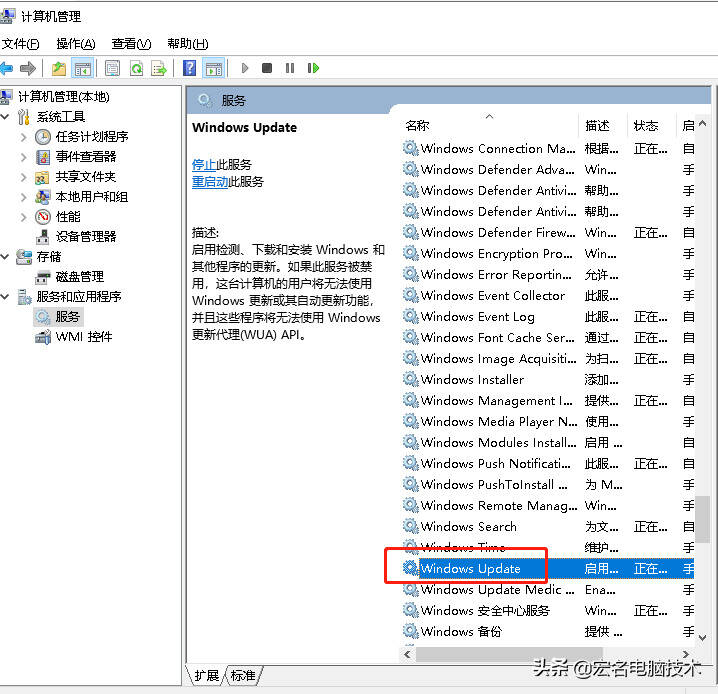
Task: Select the Windows Encryption Provider service row
Action: click(548, 254)
